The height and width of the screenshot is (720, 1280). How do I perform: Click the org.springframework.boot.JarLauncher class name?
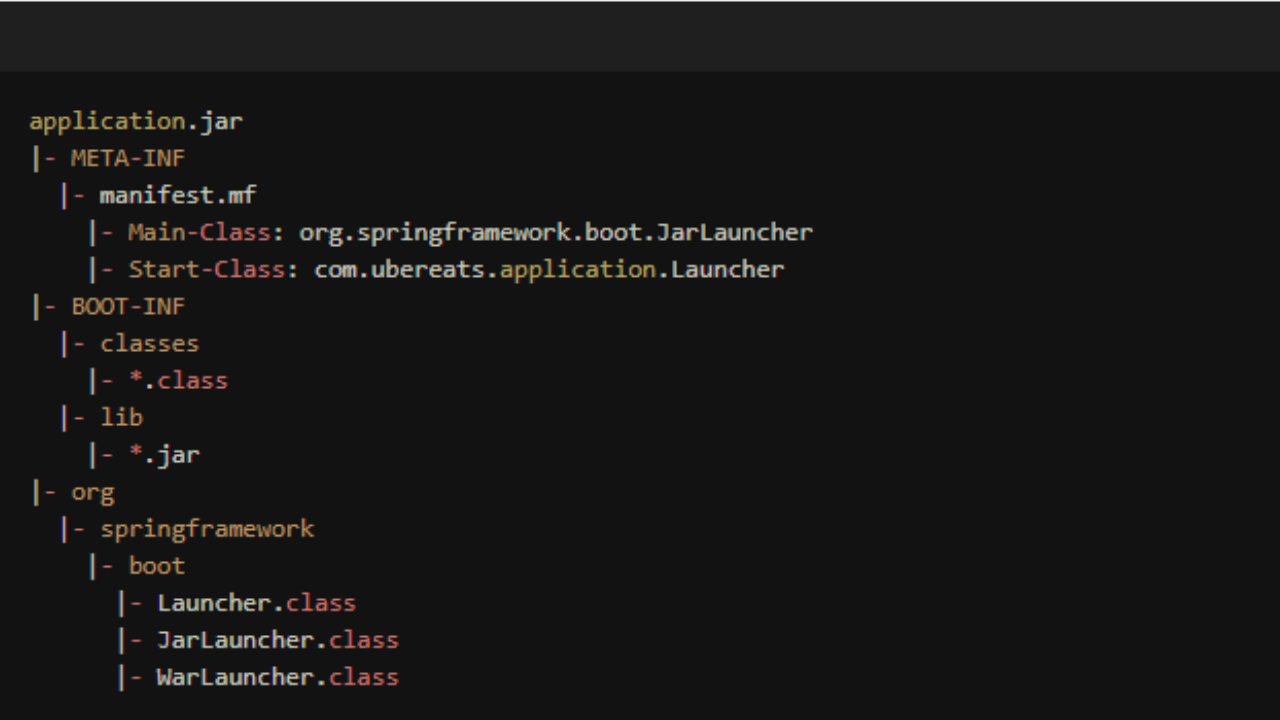click(x=556, y=232)
